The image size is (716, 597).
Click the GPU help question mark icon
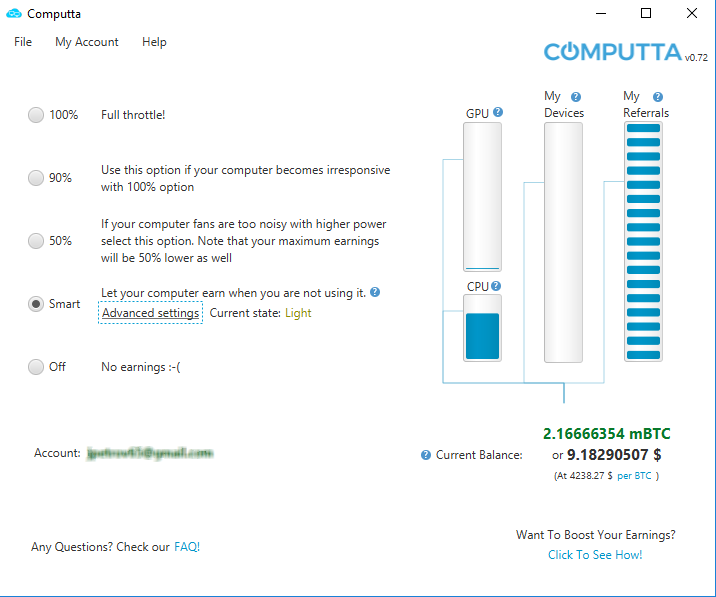pos(498,112)
